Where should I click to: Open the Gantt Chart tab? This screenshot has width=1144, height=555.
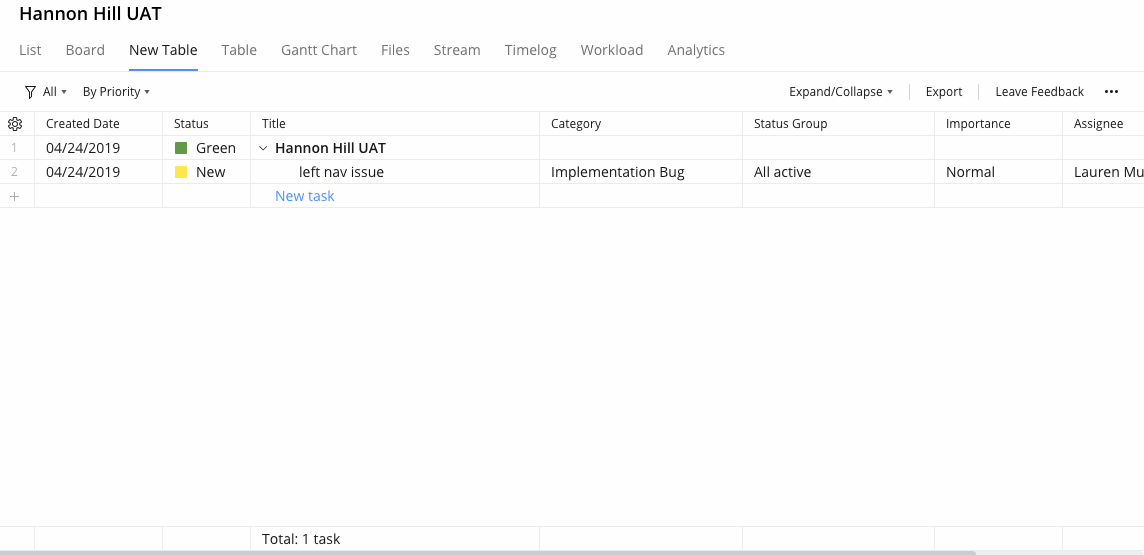pyautogui.click(x=319, y=50)
